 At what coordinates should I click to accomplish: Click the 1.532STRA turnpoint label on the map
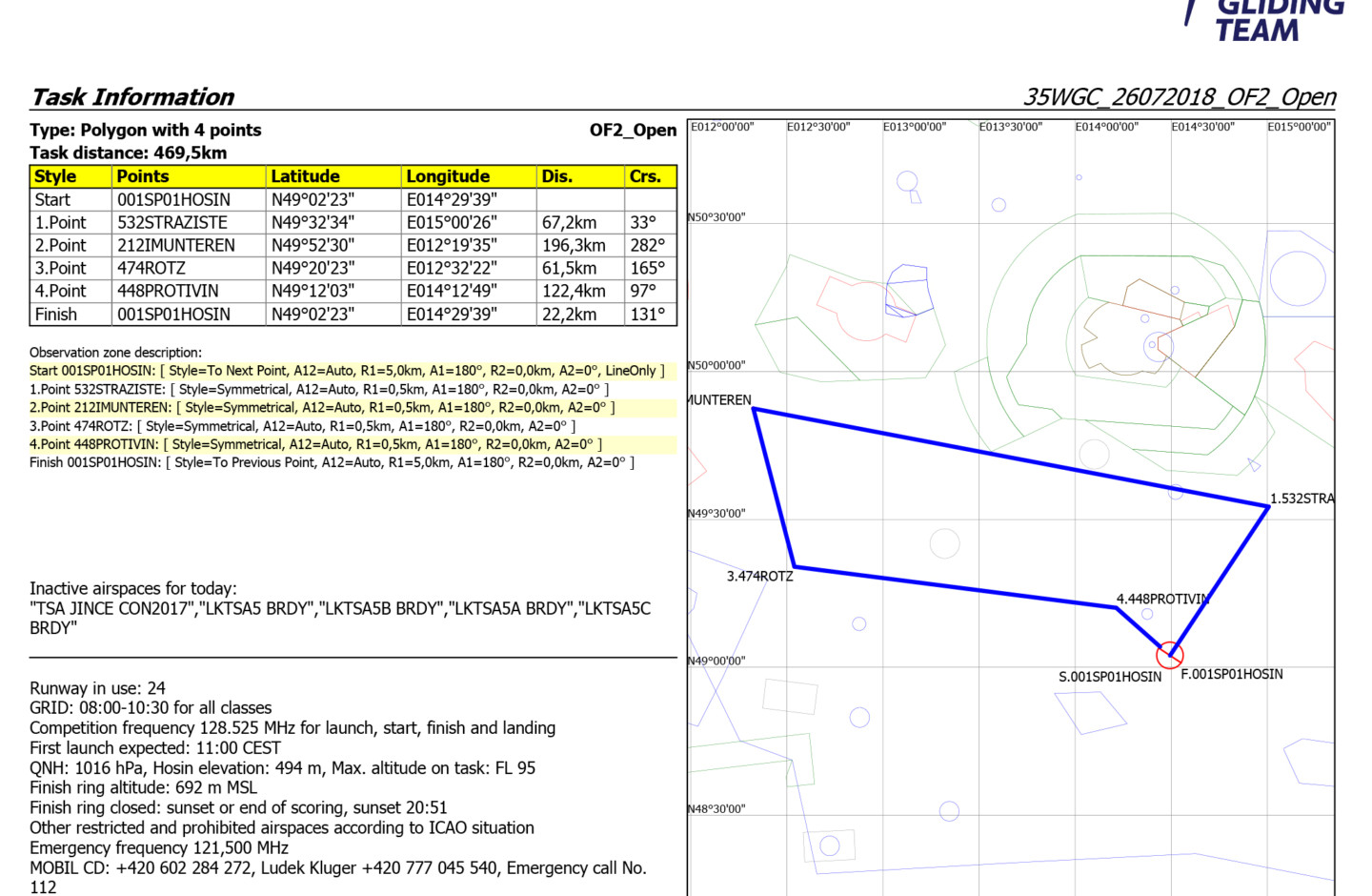pyautogui.click(x=1301, y=499)
